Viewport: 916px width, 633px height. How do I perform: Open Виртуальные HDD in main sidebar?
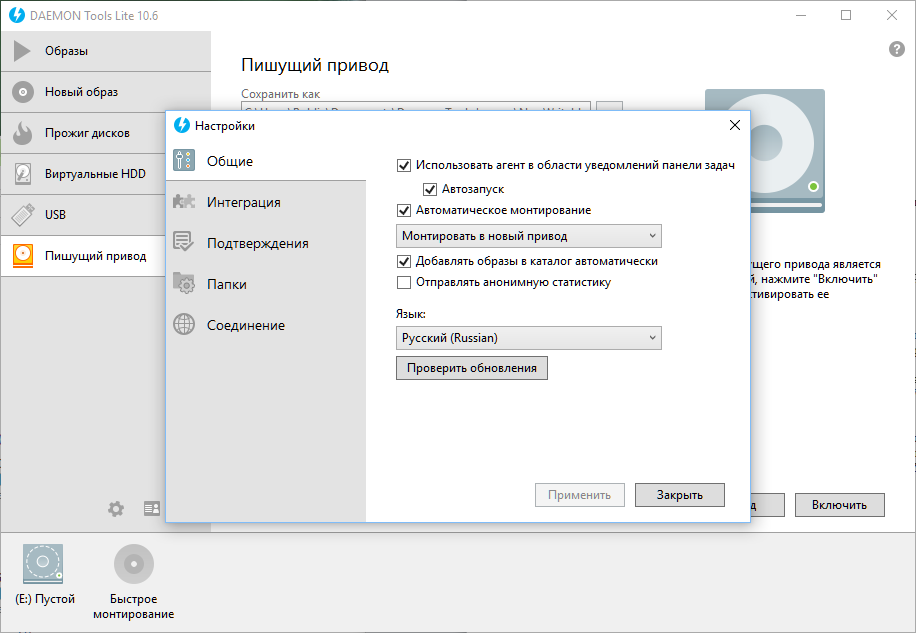point(84,174)
